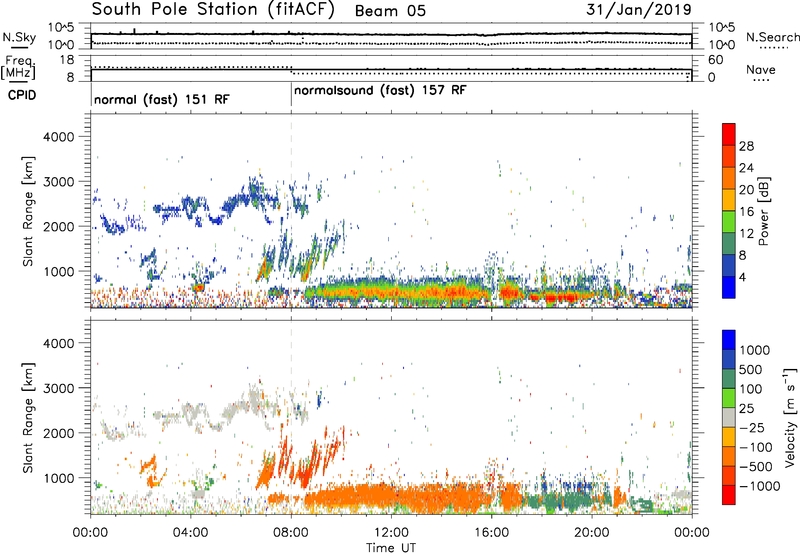Click the 'Power [dB]' colorbar label
800x554 pixels.
[763, 211]
